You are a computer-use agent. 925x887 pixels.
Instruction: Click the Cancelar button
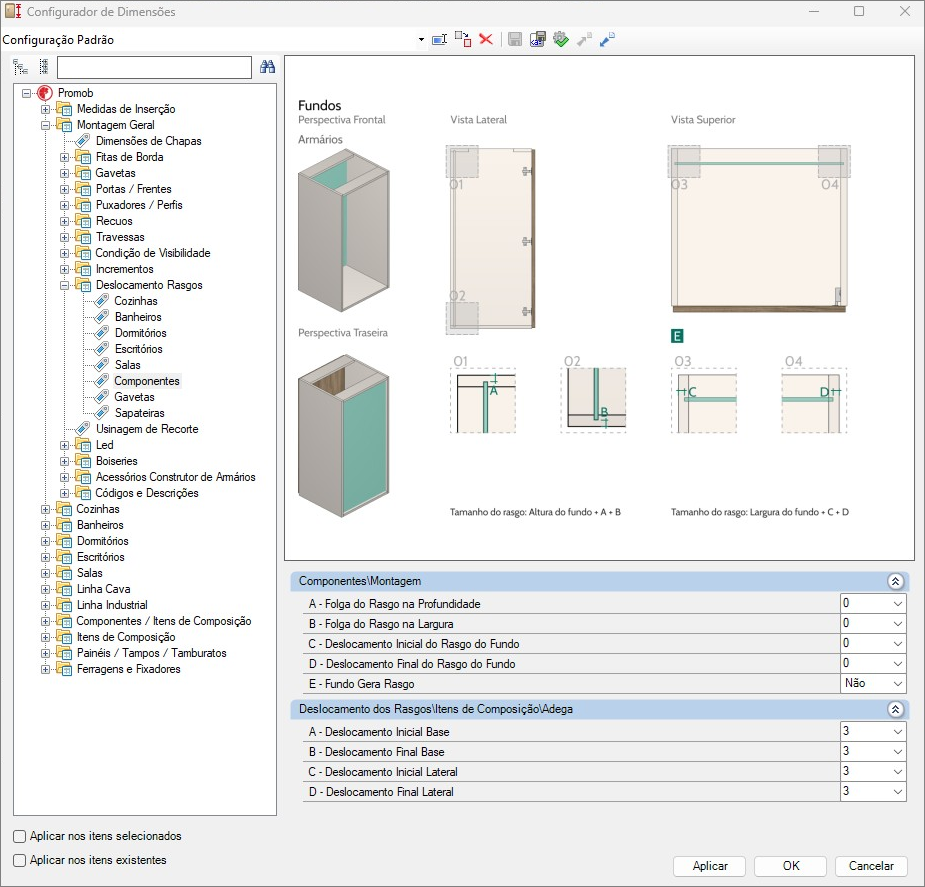coord(870,866)
